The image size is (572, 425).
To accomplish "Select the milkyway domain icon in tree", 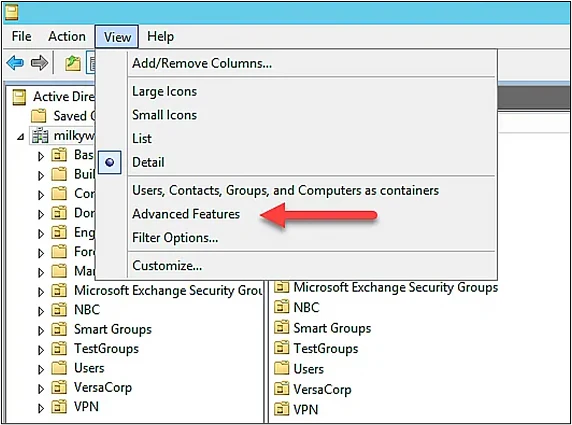I will coord(40,136).
